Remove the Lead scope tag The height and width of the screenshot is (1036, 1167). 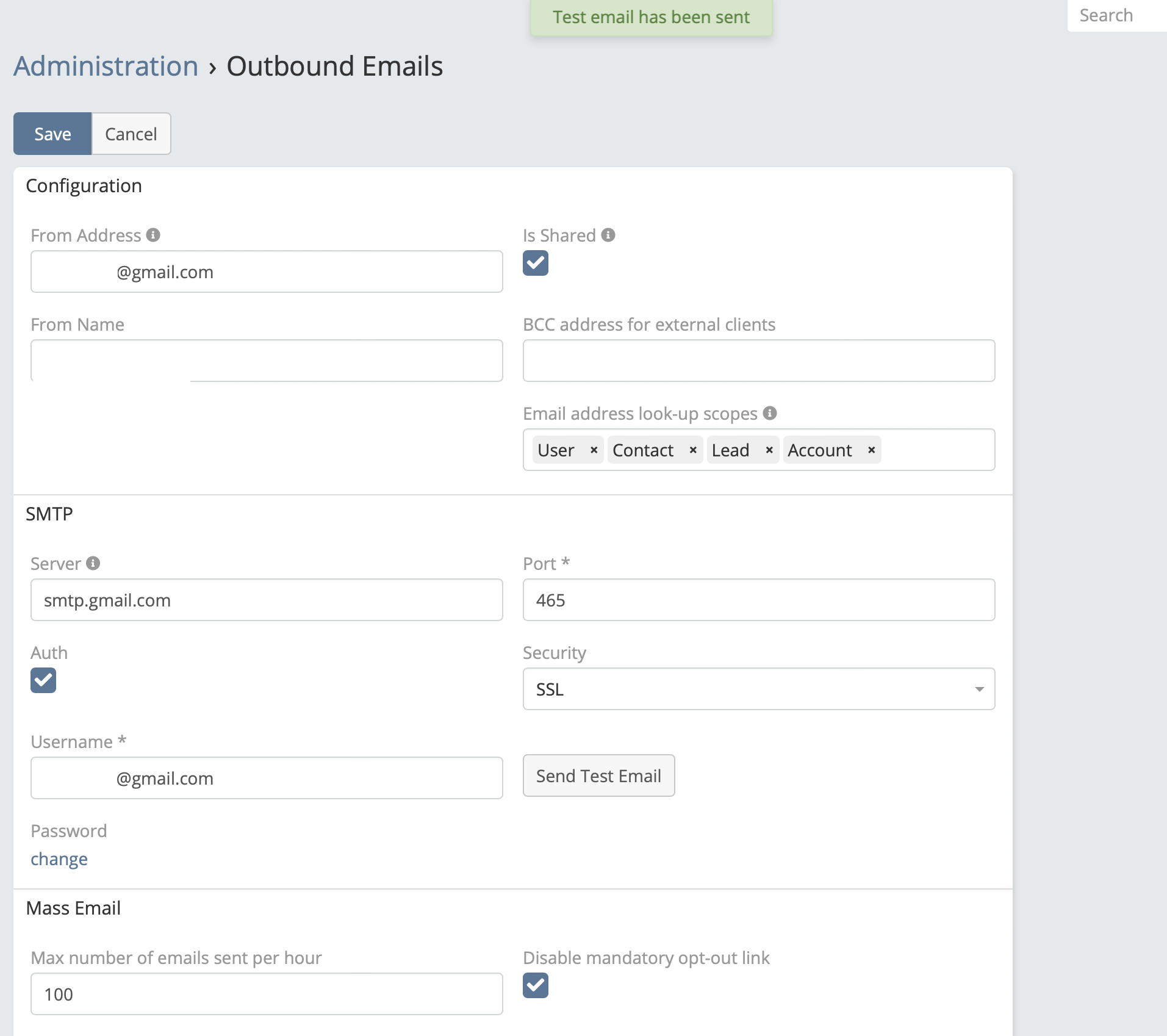tap(769, 450)
